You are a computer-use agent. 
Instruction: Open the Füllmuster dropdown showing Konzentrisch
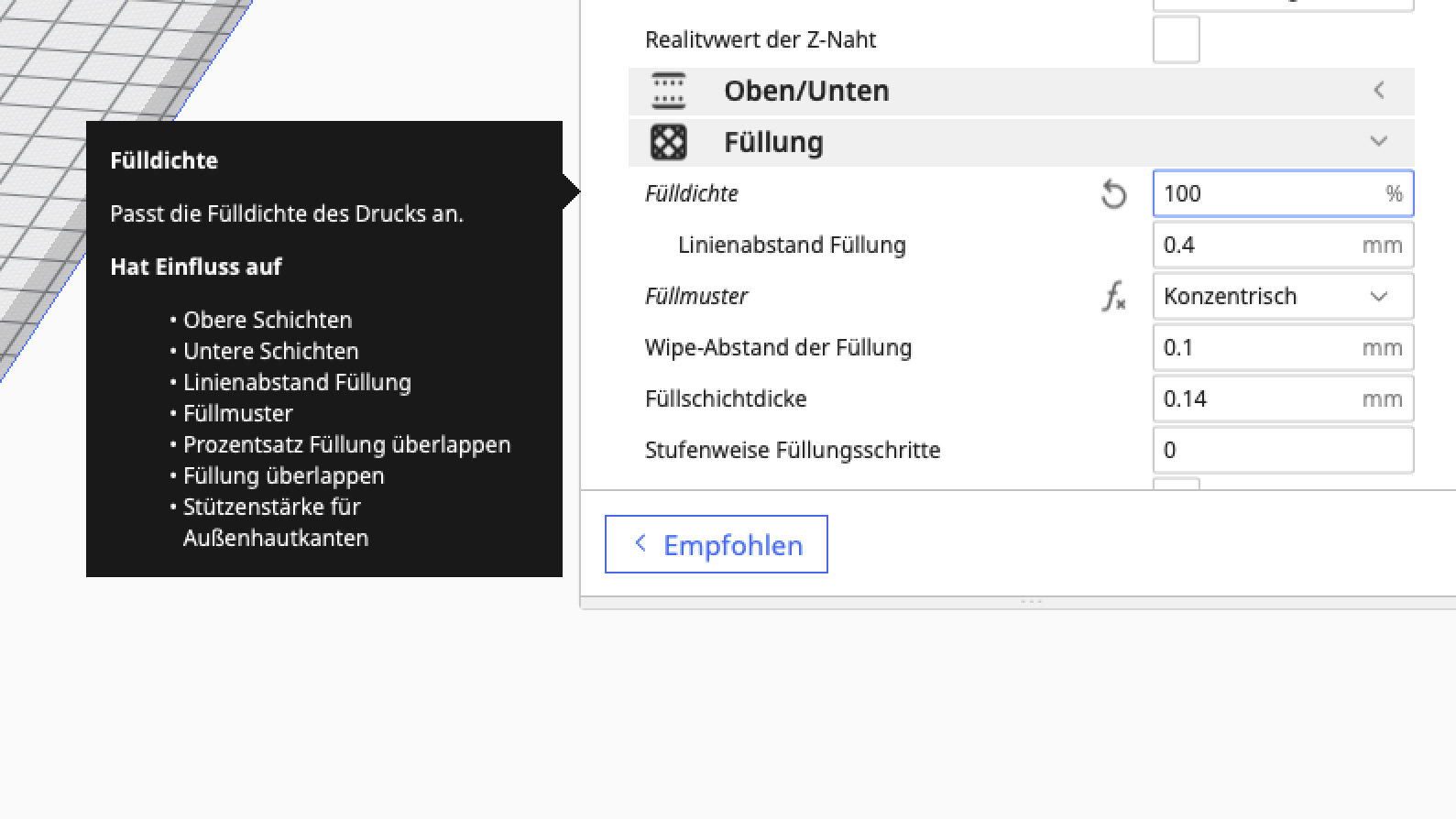1282,297
